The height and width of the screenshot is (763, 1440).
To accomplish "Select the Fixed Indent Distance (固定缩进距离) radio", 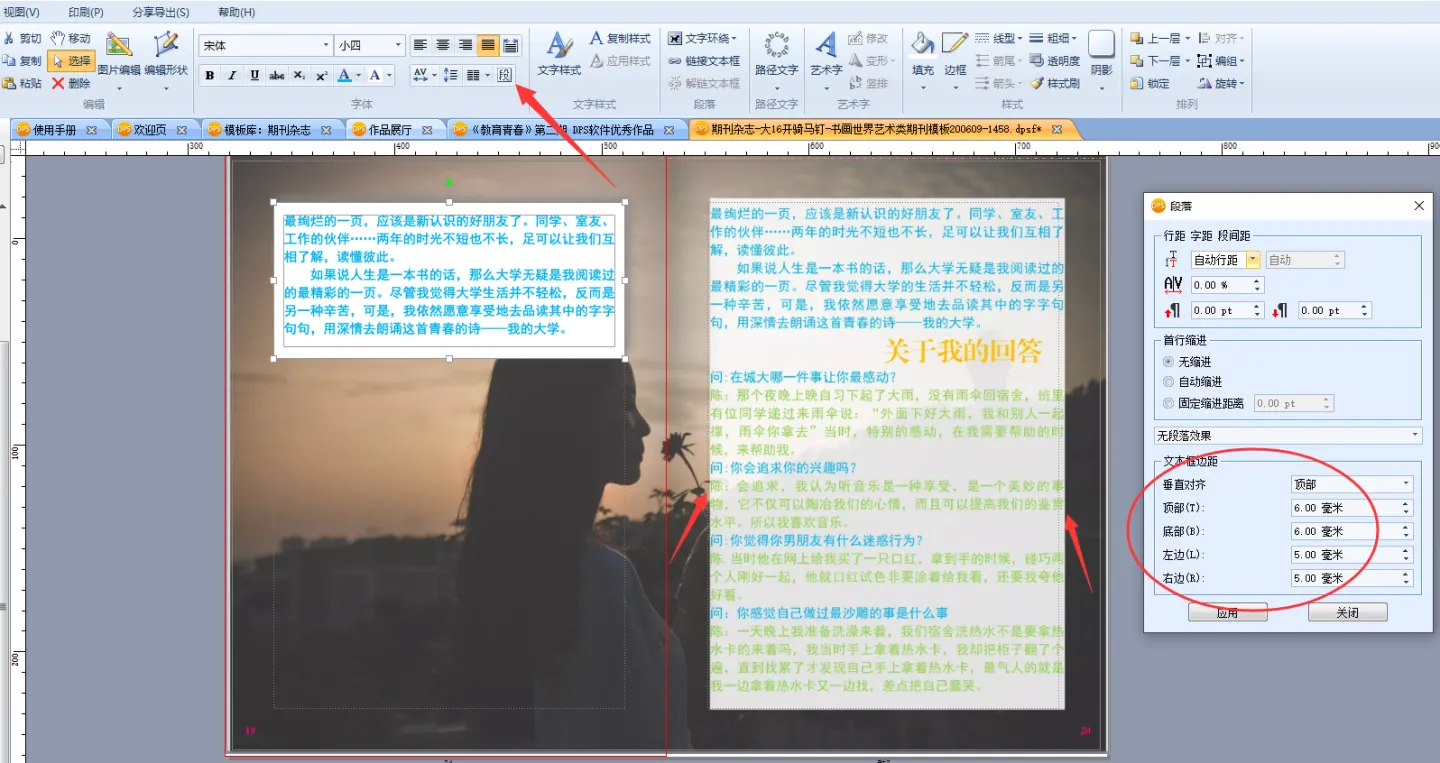I will pyautogui.click(x=1169, y=403).
